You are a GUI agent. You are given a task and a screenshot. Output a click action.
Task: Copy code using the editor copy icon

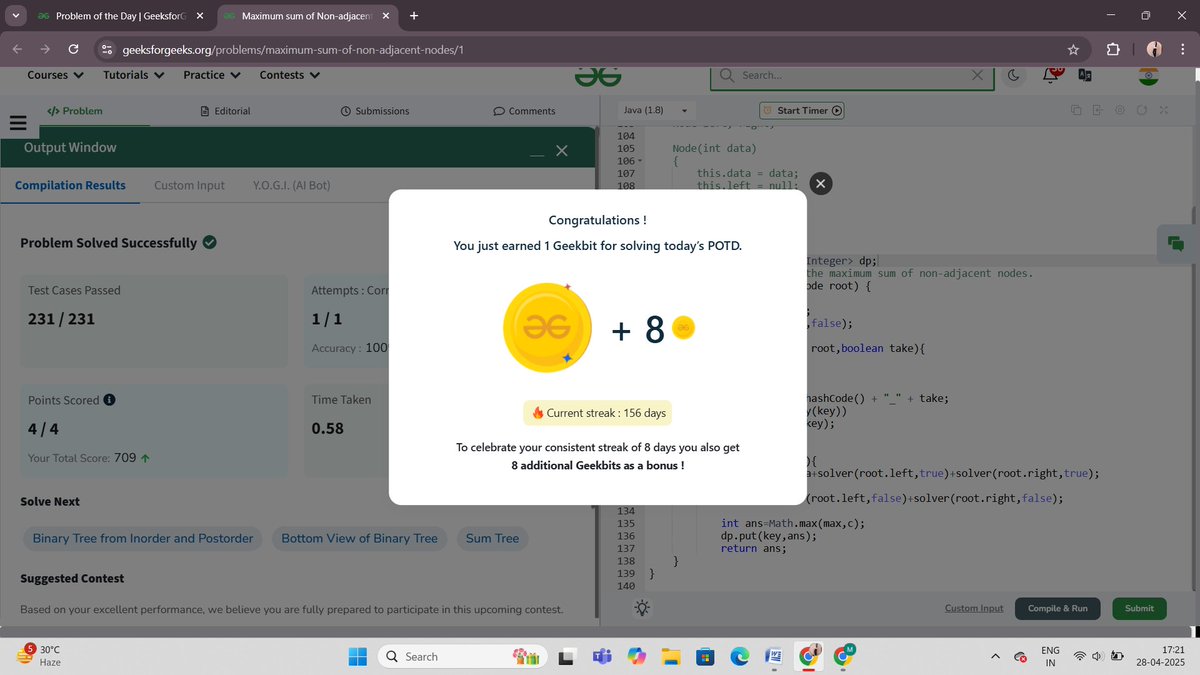[x=1076, y=110]
